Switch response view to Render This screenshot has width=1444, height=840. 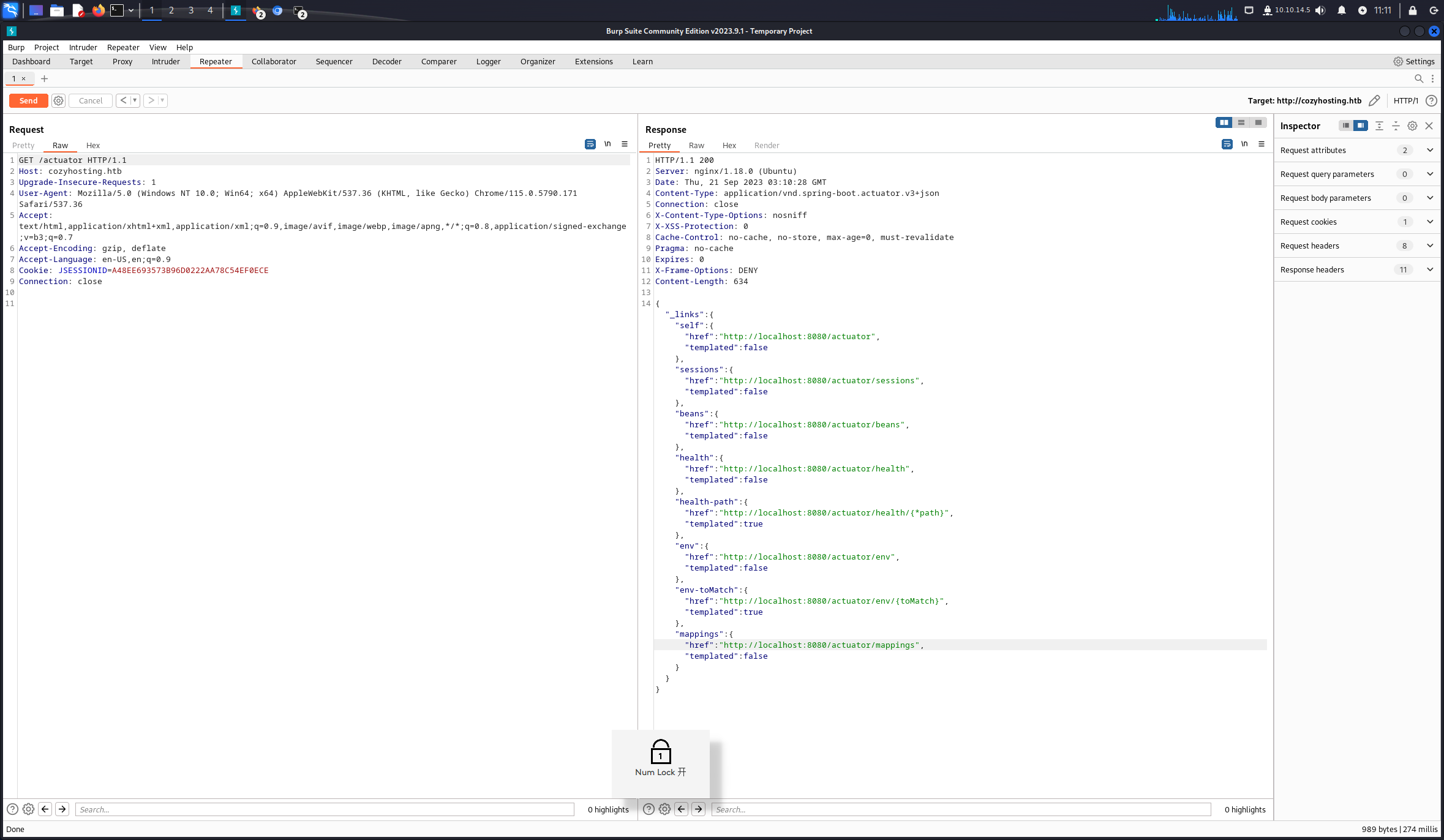tap(767, 145)
